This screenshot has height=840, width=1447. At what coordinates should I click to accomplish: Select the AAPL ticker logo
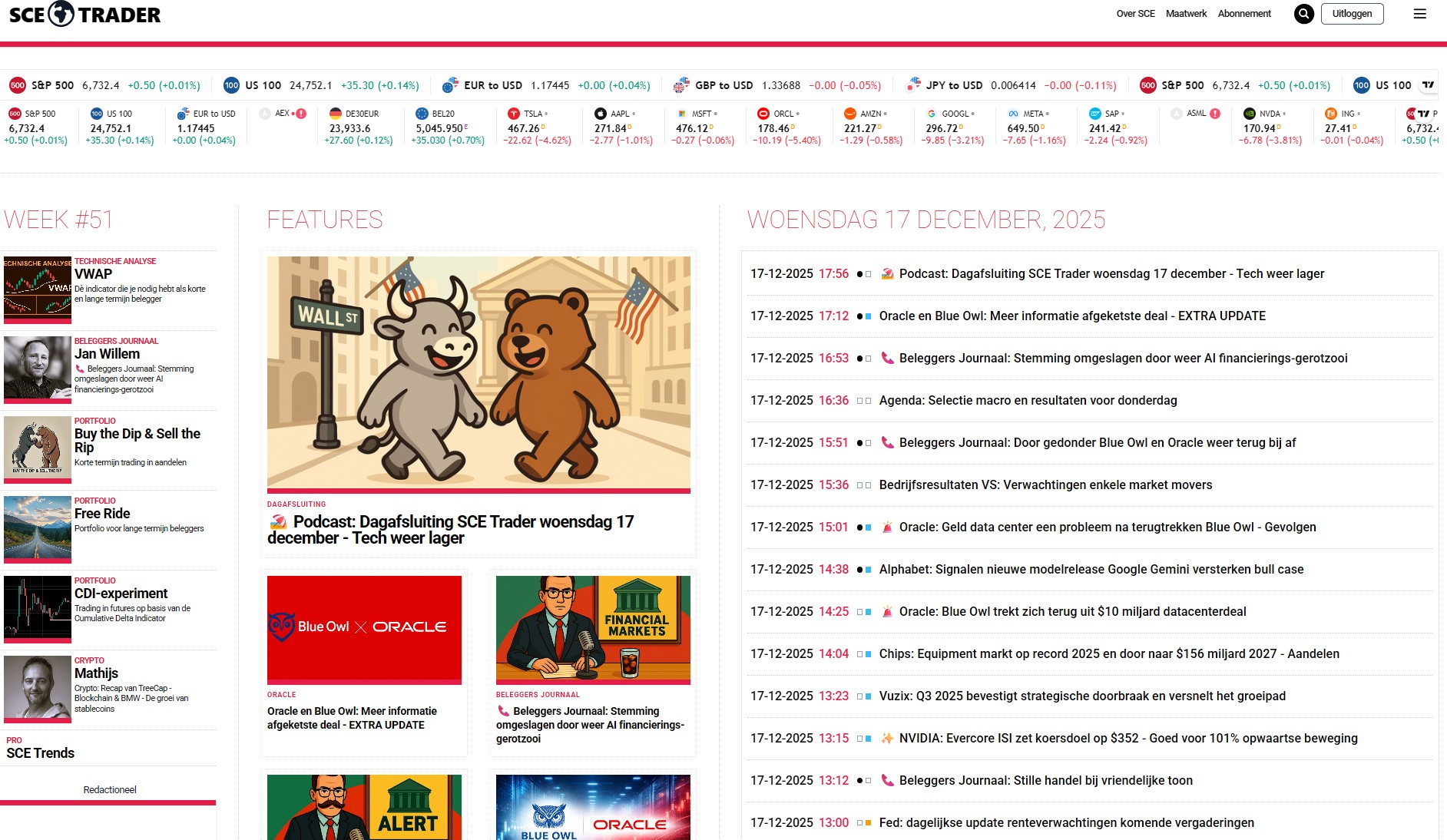pos(601,114)
